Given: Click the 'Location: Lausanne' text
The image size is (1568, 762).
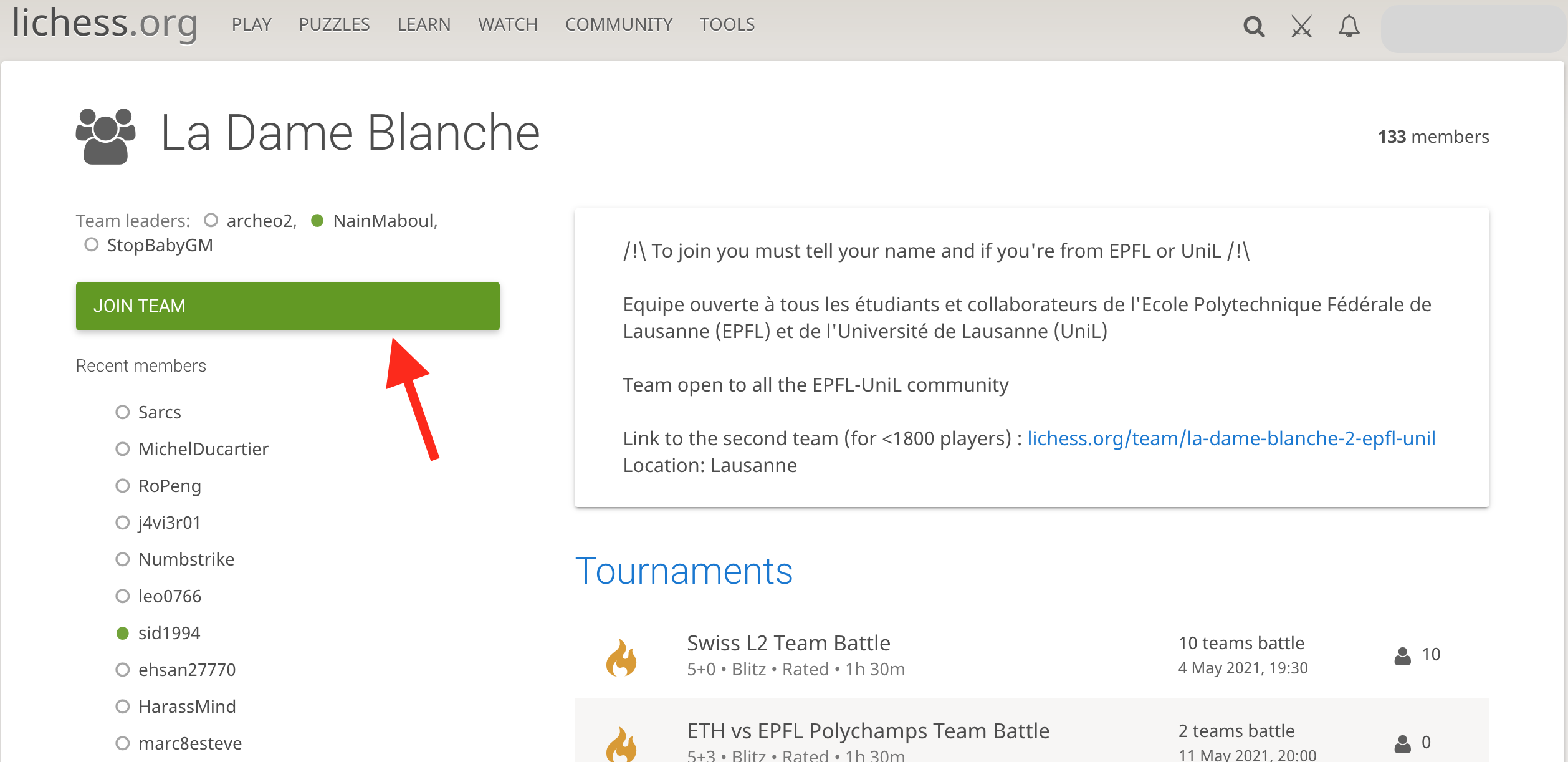Looking at the screenshot, I should [710, 465].
